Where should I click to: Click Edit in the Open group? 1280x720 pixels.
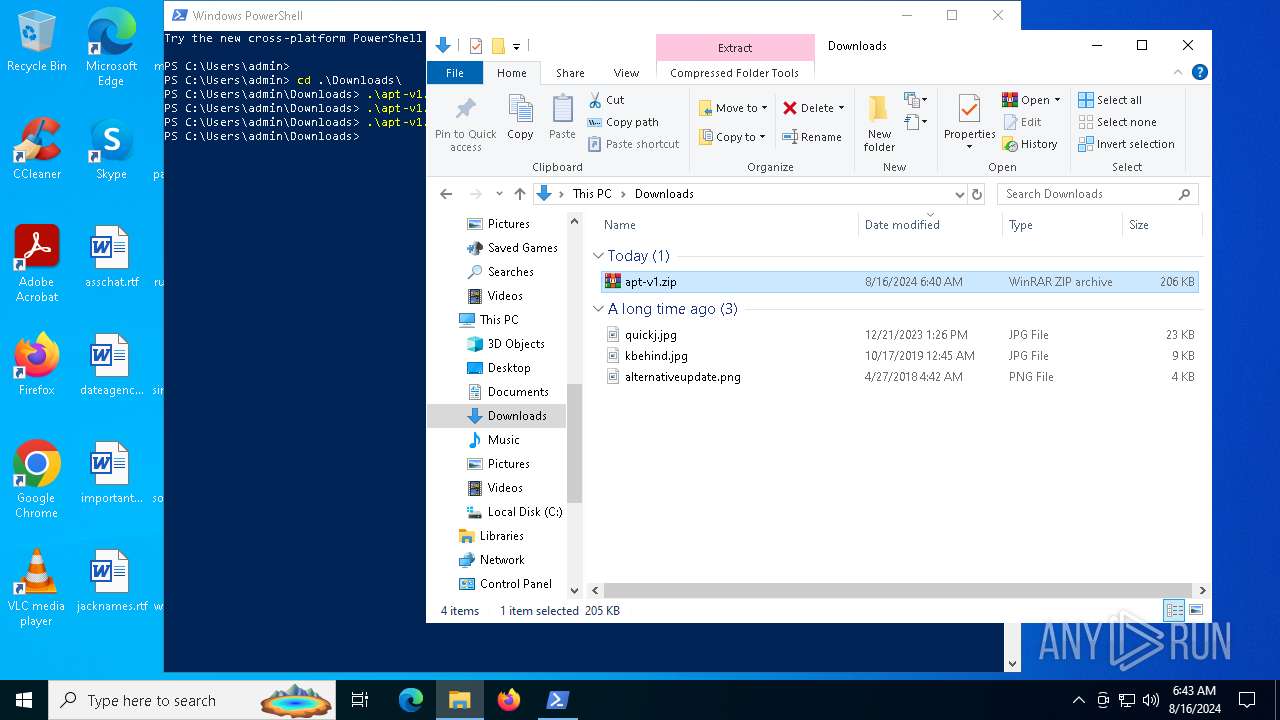(1022, 122)
